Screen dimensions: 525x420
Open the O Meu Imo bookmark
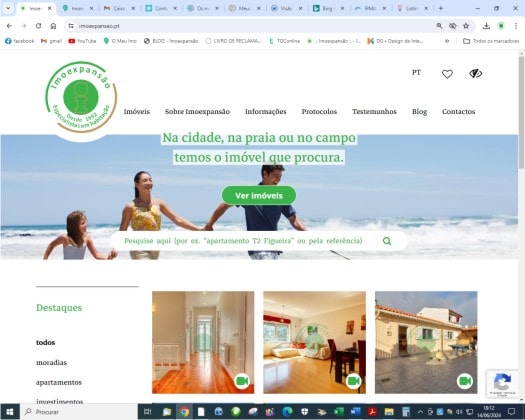tap(120, 41)
